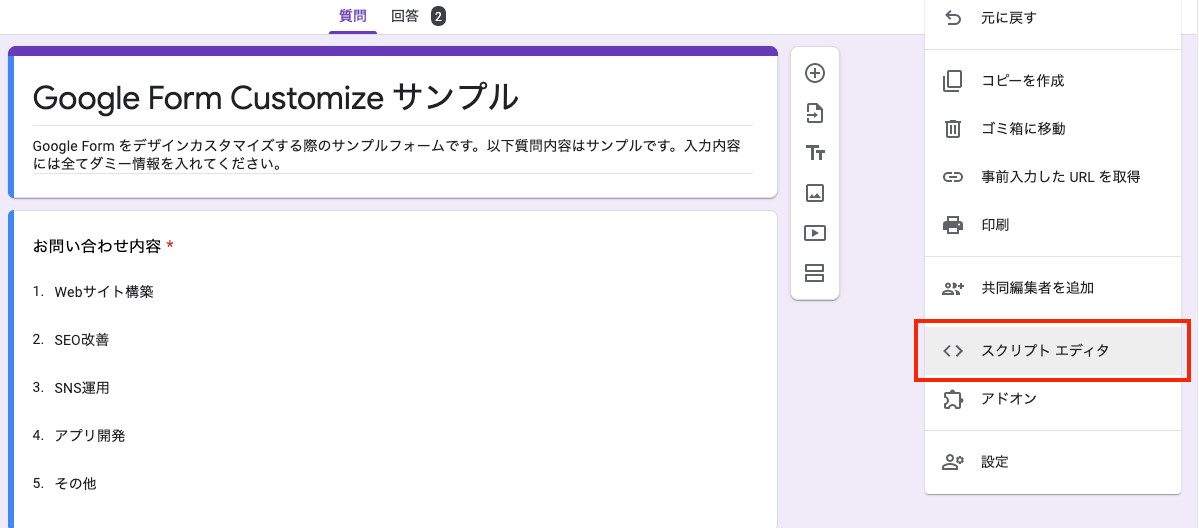Open the 回答 tab
The image size is (1199, 528).
[405, 16]
